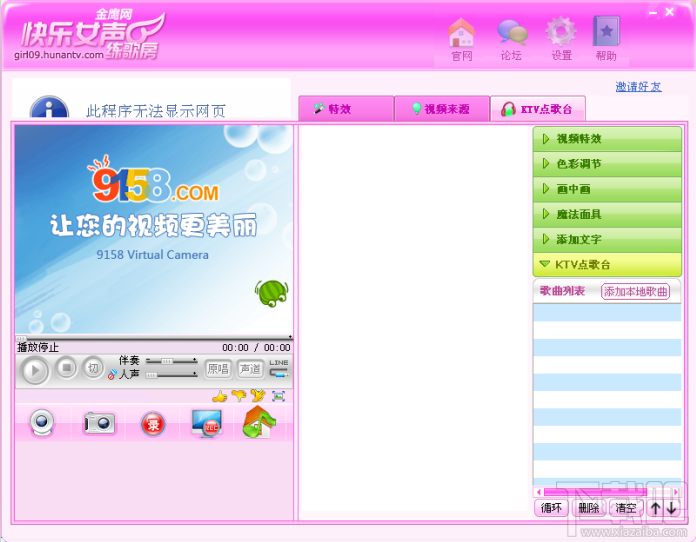Image resolution: width=696 pixels, height=542 pixels.
Task: Close the application window
Action: [x=669, y=12]
